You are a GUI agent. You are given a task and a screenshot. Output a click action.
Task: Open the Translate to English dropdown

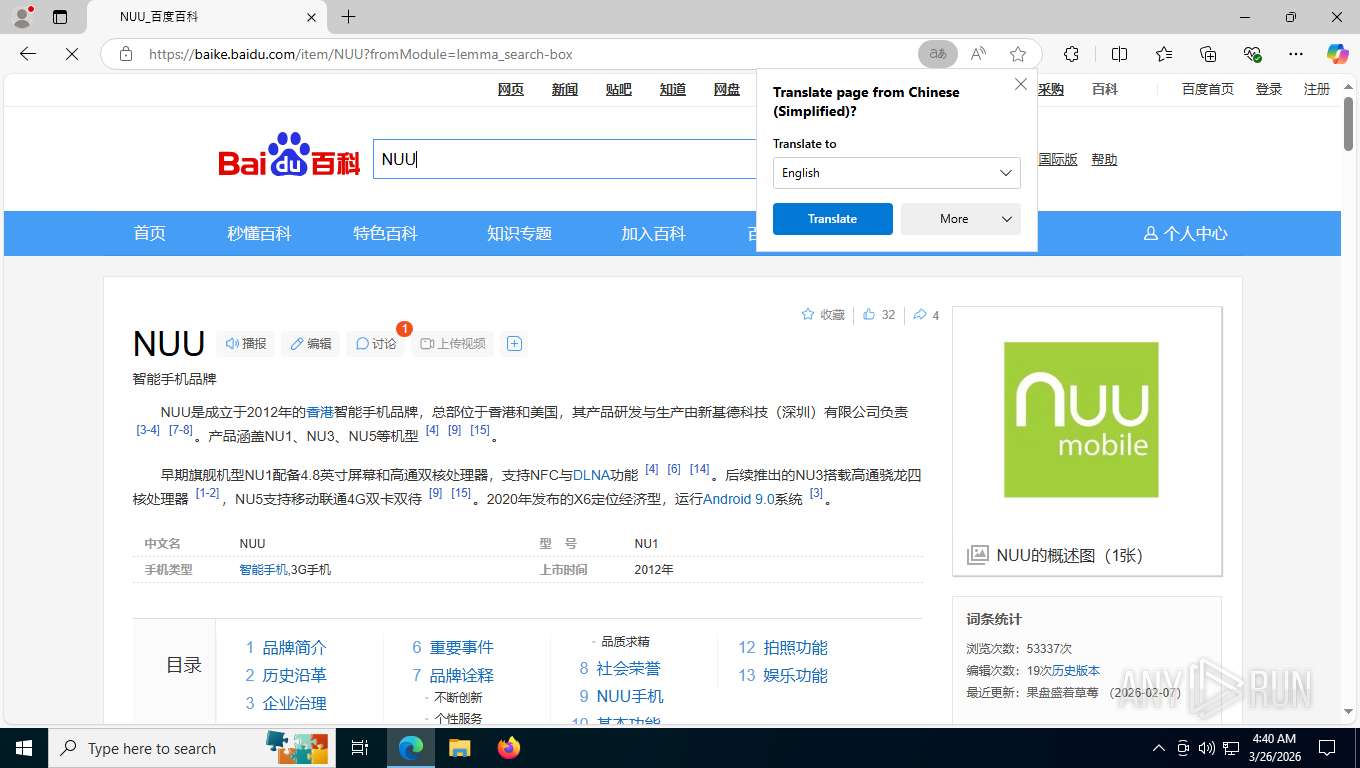pos(897,173)
